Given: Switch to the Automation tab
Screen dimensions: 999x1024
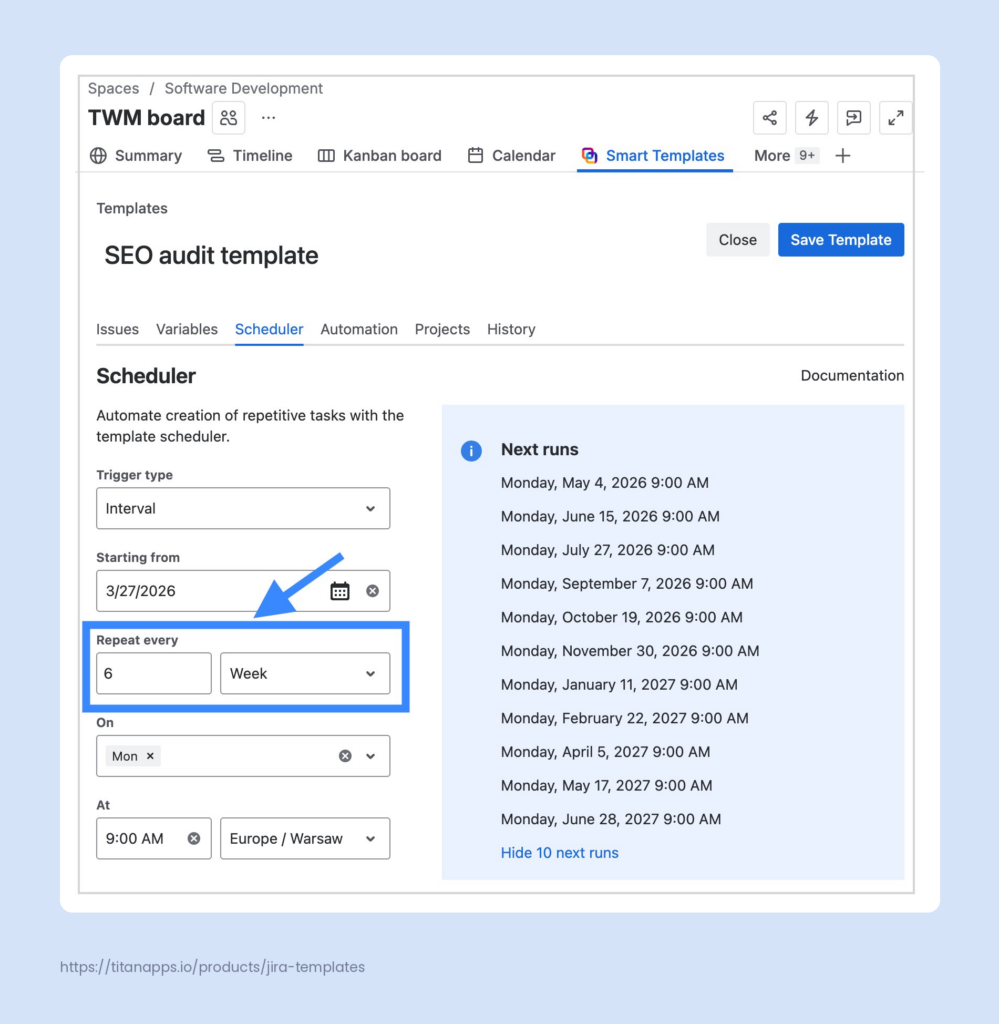Looking at the screenshot, I should click(x=359, y=329).
